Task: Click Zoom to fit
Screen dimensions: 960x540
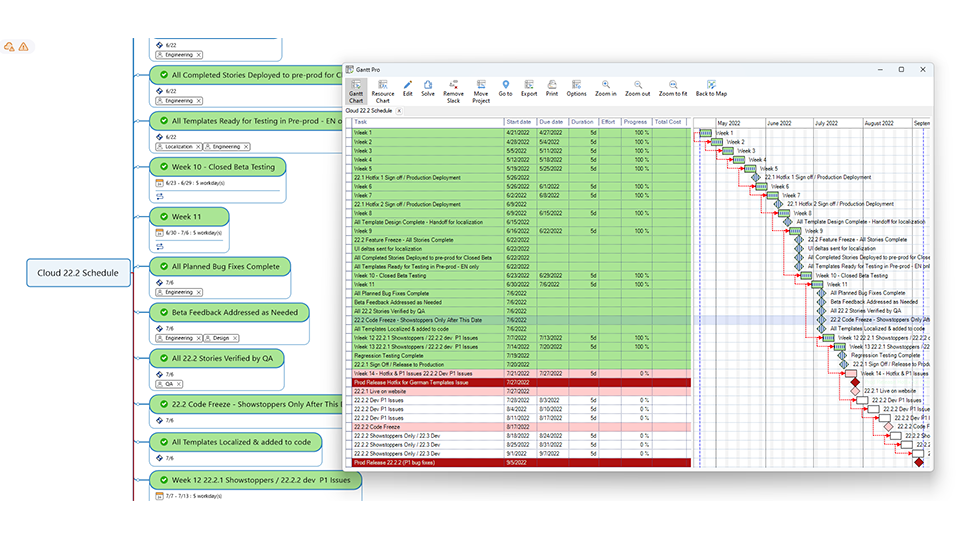Action: (x=673, y=88)
